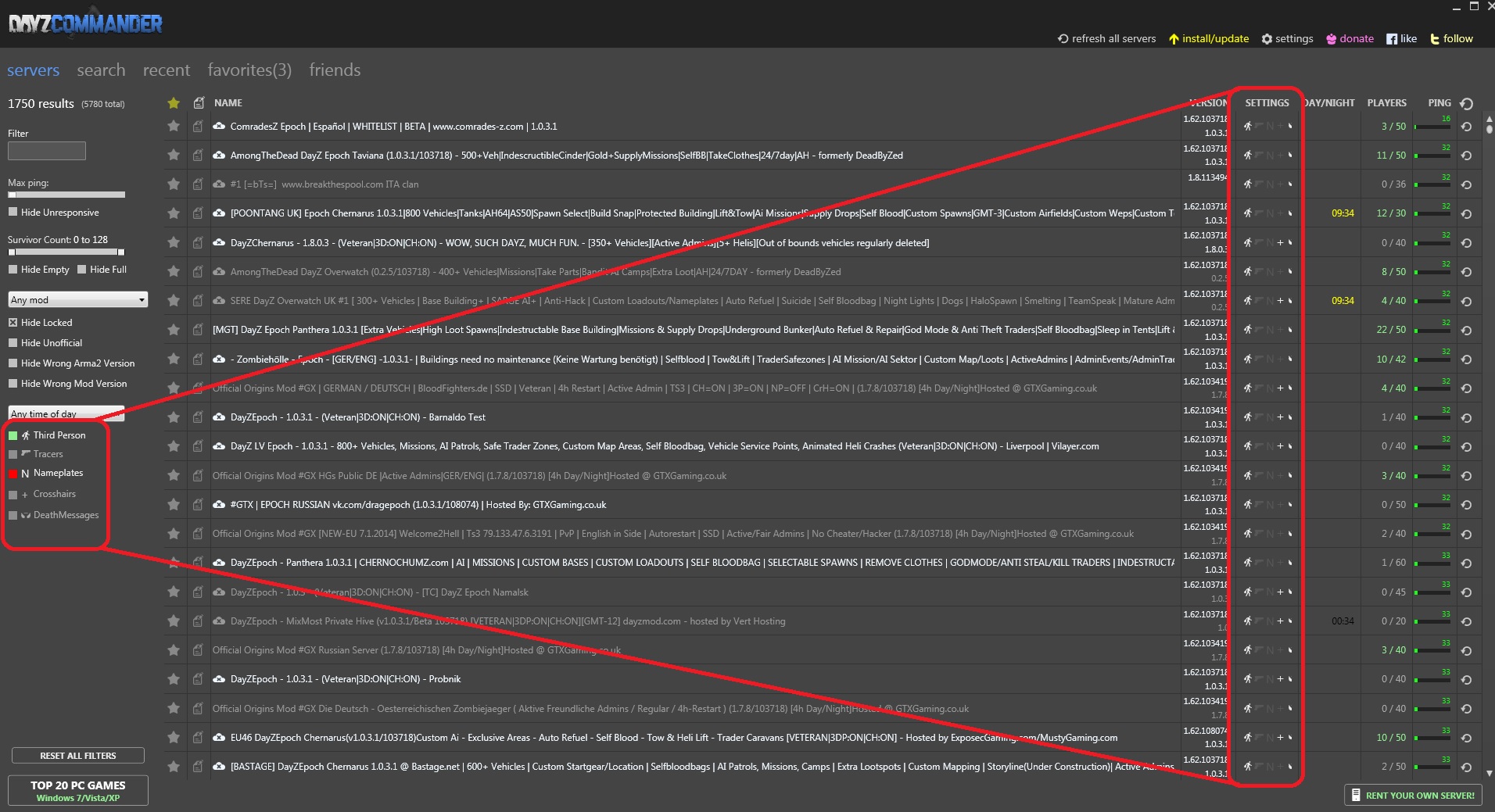Refresh the POONTANG UK server row
1495x812 pixels.
1466,214
